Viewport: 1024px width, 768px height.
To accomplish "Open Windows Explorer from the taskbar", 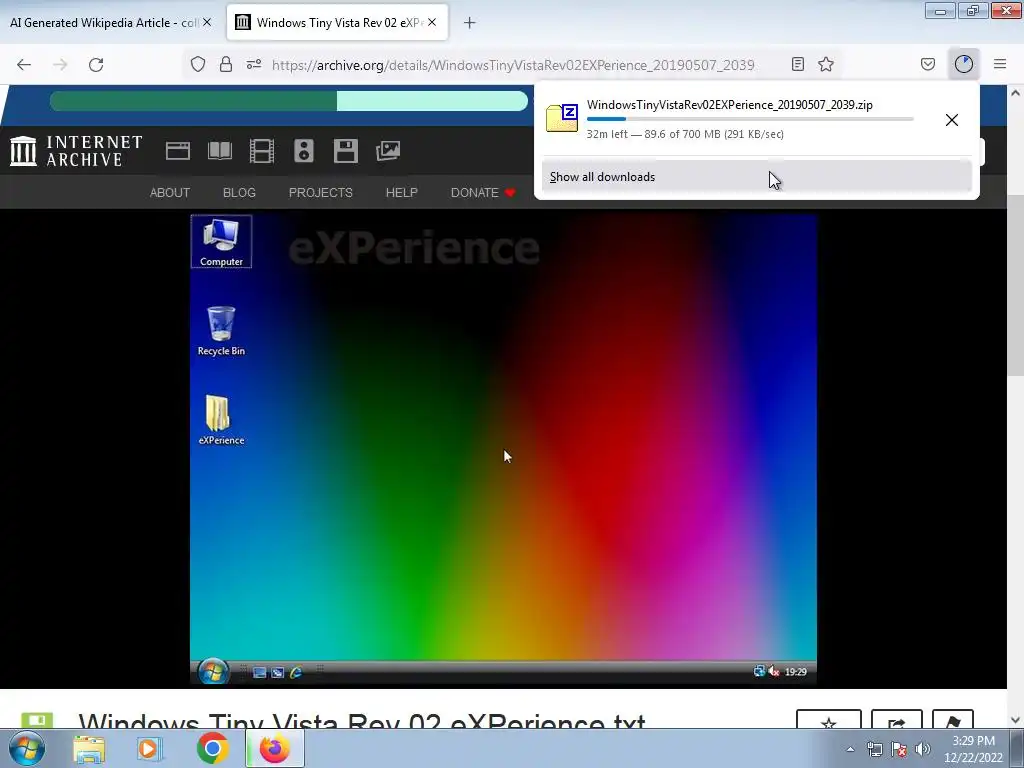I will tap(89, 748).
